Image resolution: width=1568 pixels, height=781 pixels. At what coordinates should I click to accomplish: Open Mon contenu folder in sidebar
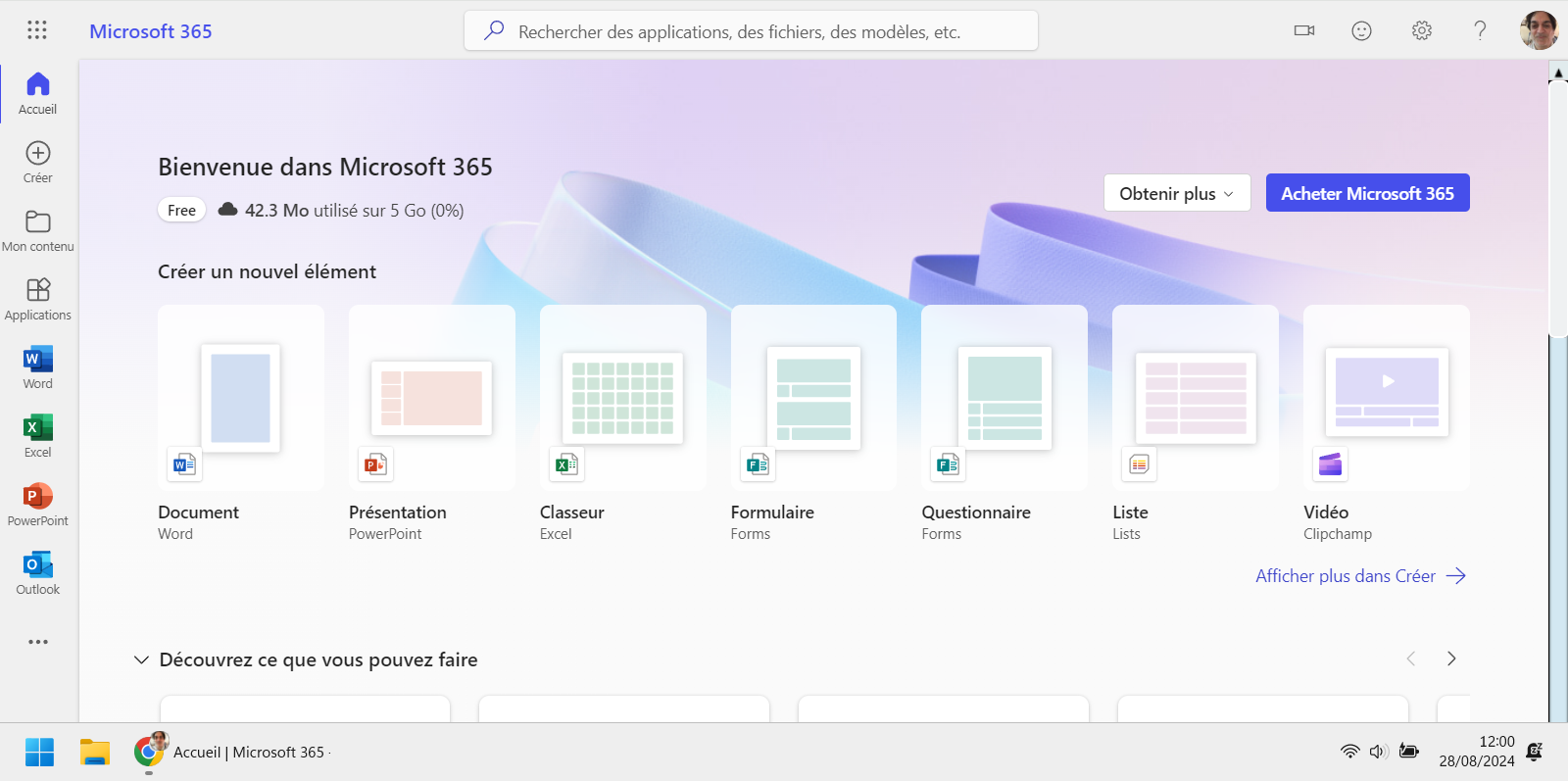pyautogui.click(x=38, y=231)
